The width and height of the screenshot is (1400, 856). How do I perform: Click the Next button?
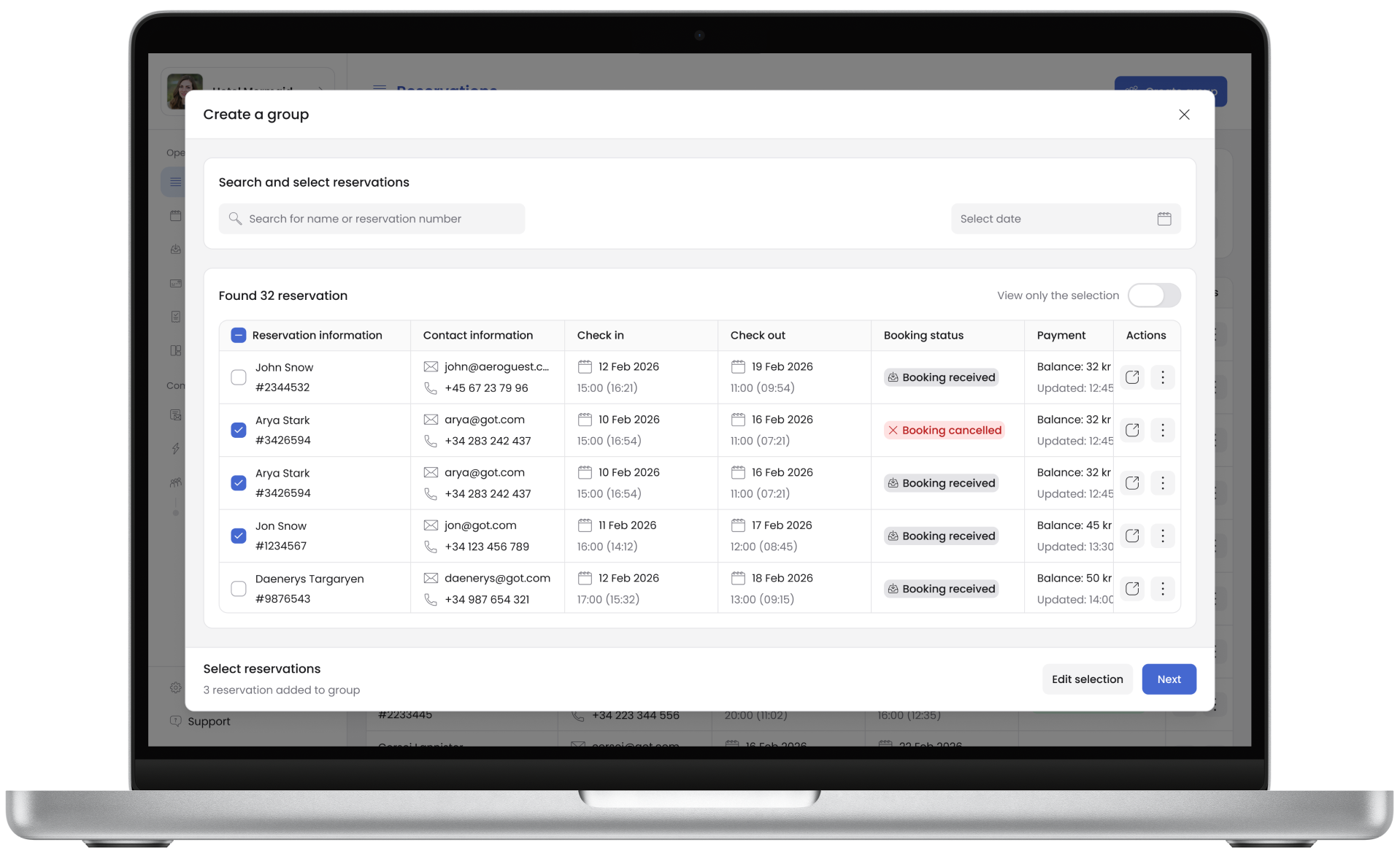pyautogui.click(x=1168, y=679)
